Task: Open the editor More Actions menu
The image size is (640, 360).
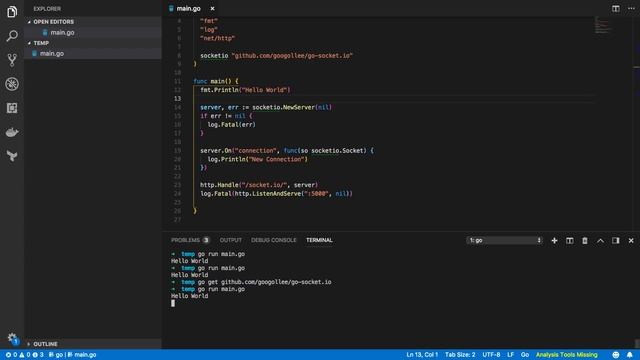Action: tap(631, 8)
